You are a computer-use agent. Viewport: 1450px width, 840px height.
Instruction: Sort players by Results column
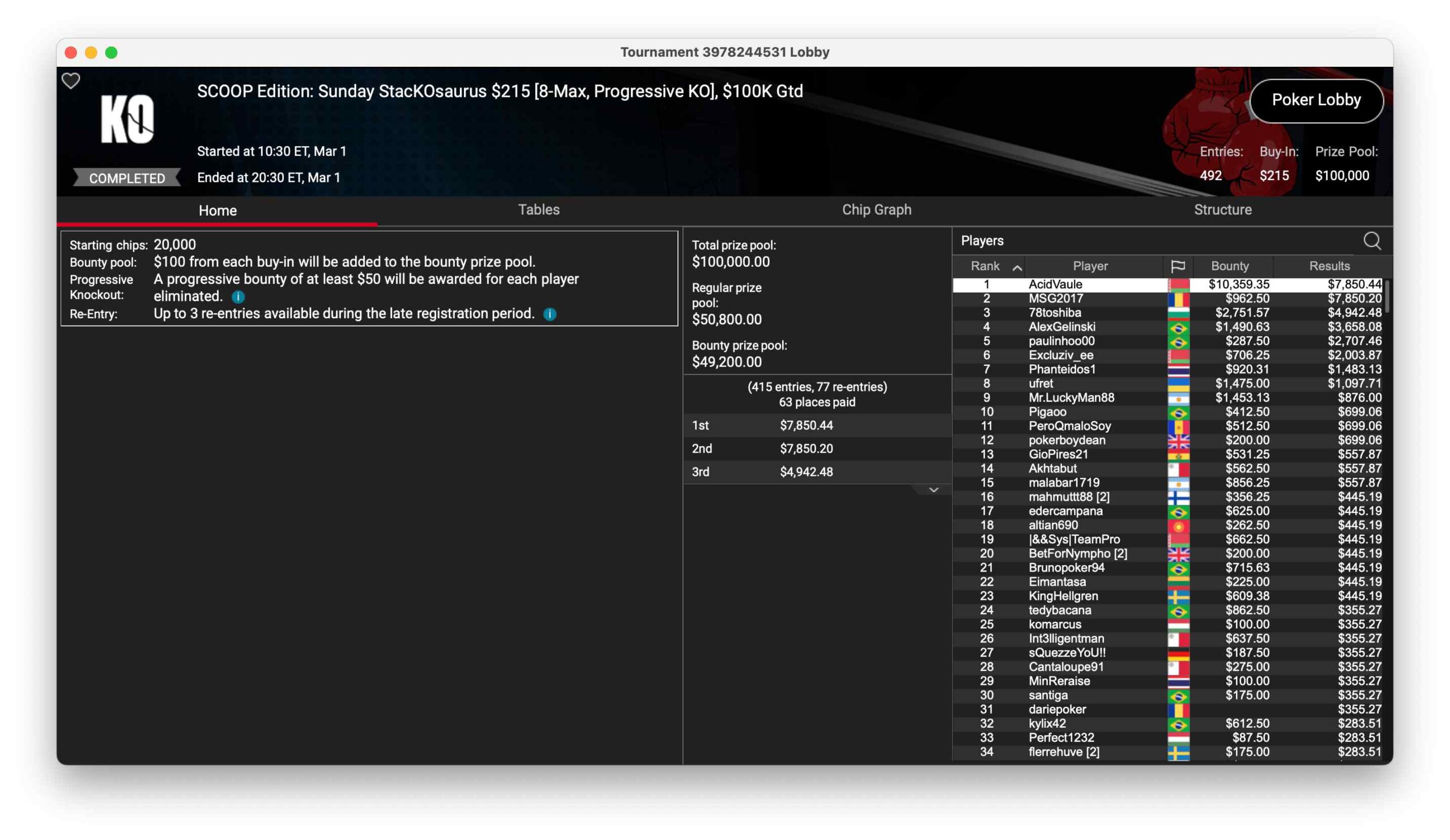pyautogui.click(x=1329, y=266)
